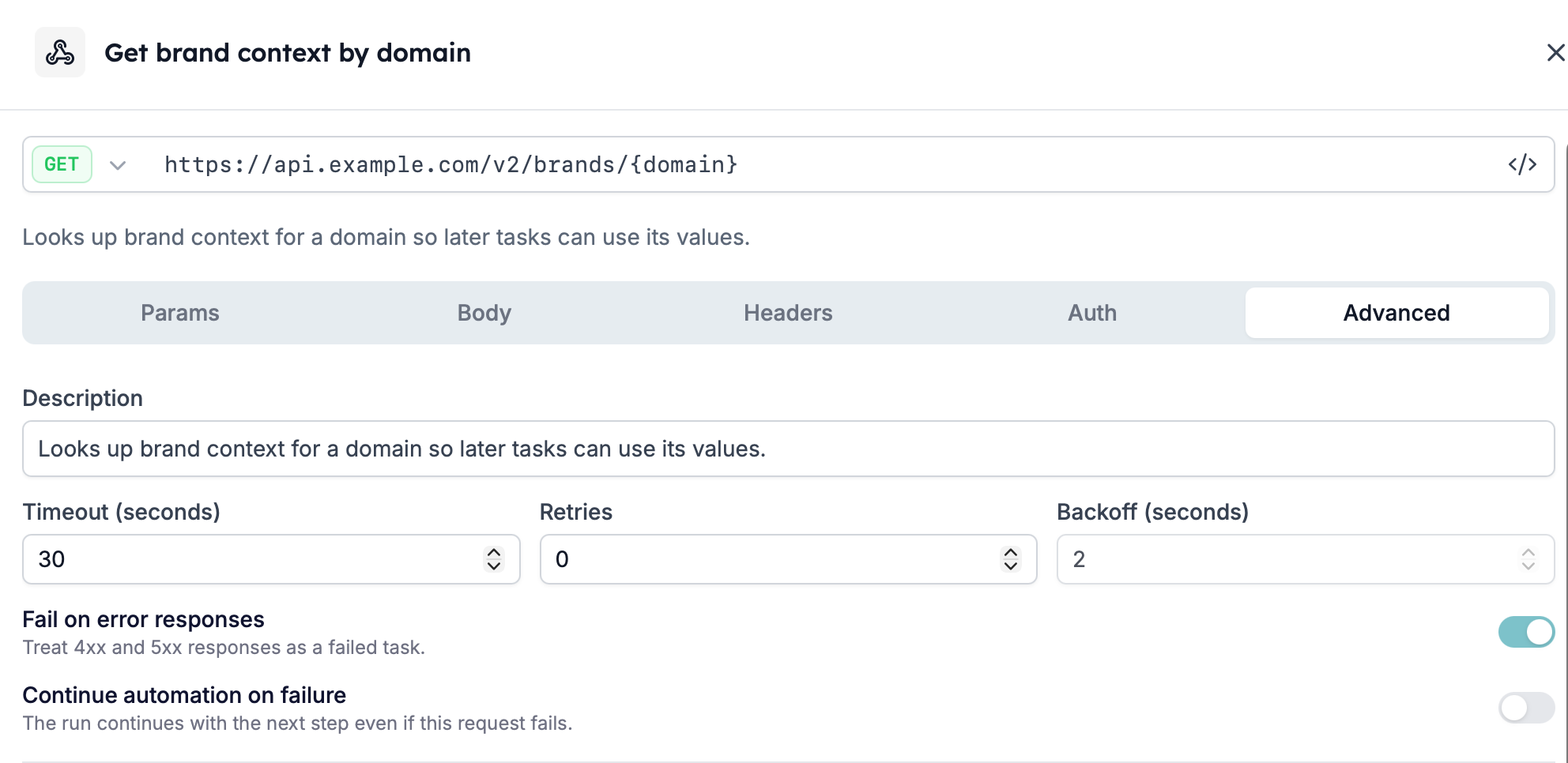Viewport: 1568px width, 763px height.
Task: Switch to the Params tab
Action: tap(180, 313)
